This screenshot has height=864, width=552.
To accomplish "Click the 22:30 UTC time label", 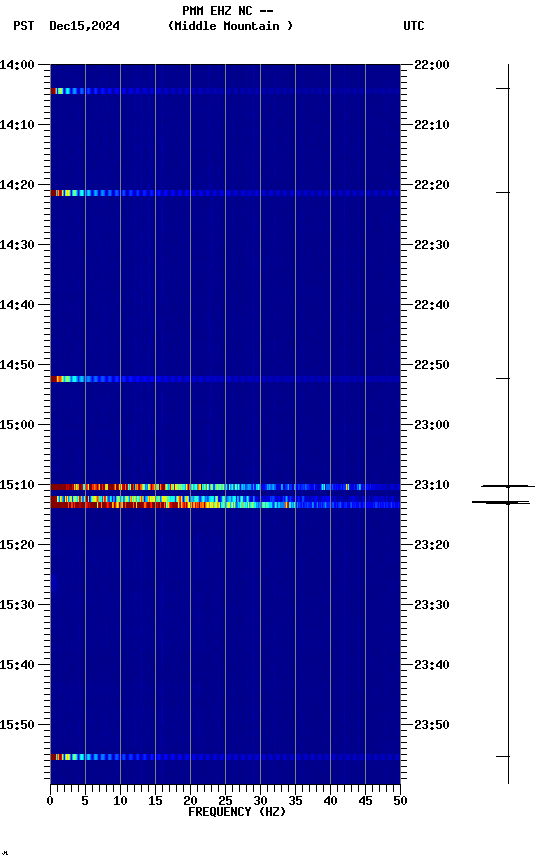I will pos(432,245).
